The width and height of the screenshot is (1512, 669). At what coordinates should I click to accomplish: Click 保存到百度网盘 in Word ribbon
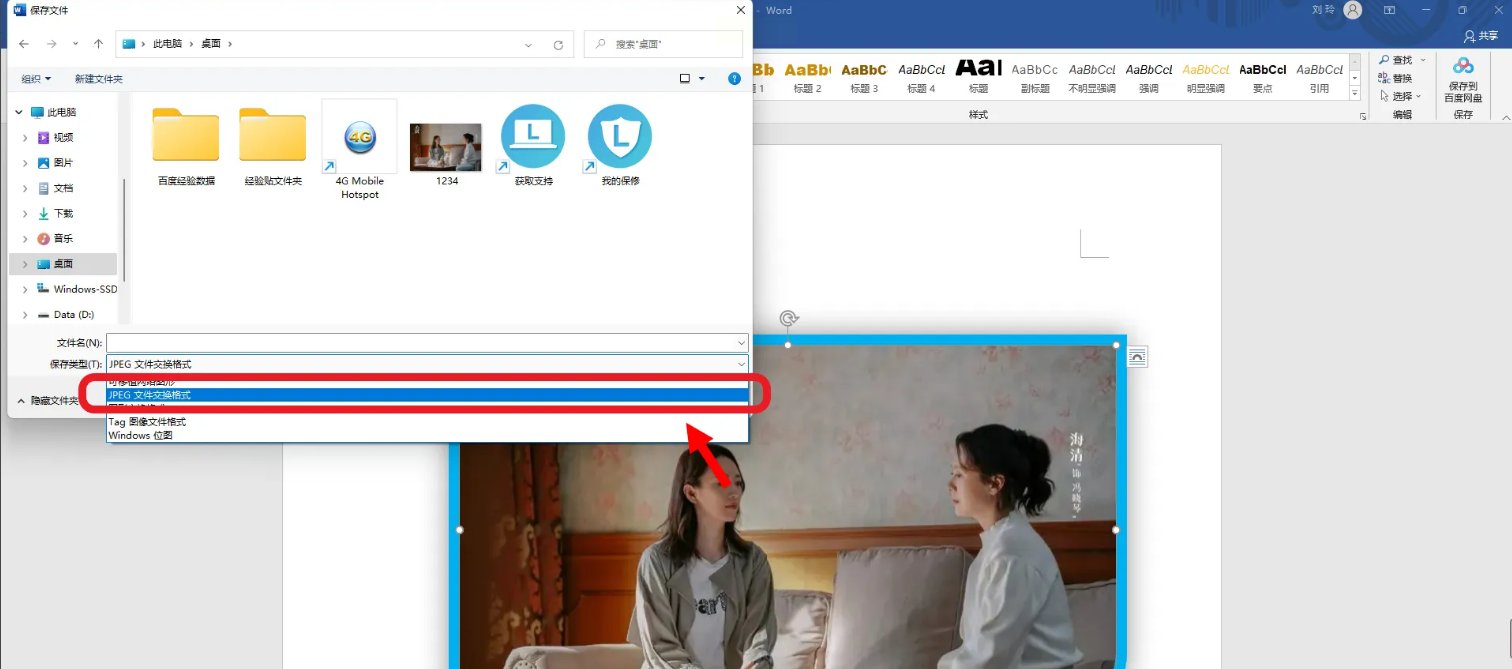coord(1463,80)
